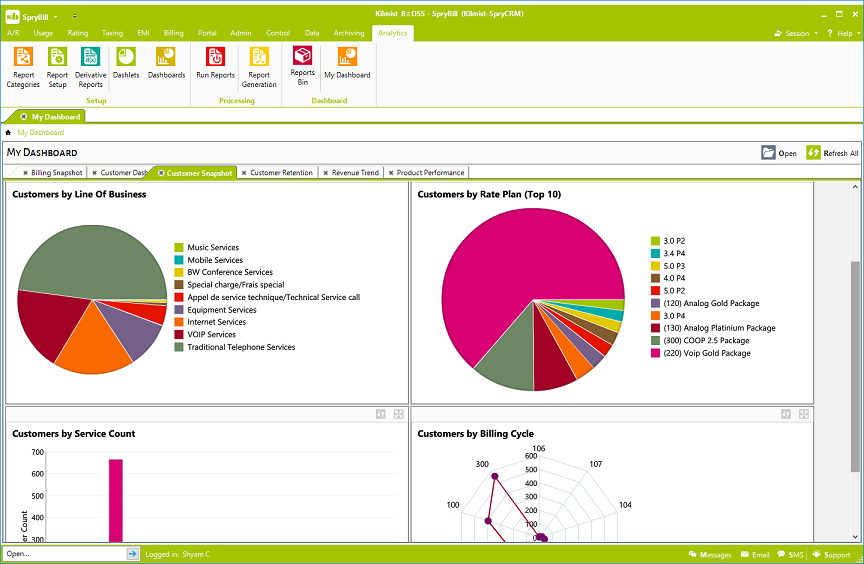Screen dimensions: 864x564
Task: Open the Reports Bin
Action: coord(303,66)
